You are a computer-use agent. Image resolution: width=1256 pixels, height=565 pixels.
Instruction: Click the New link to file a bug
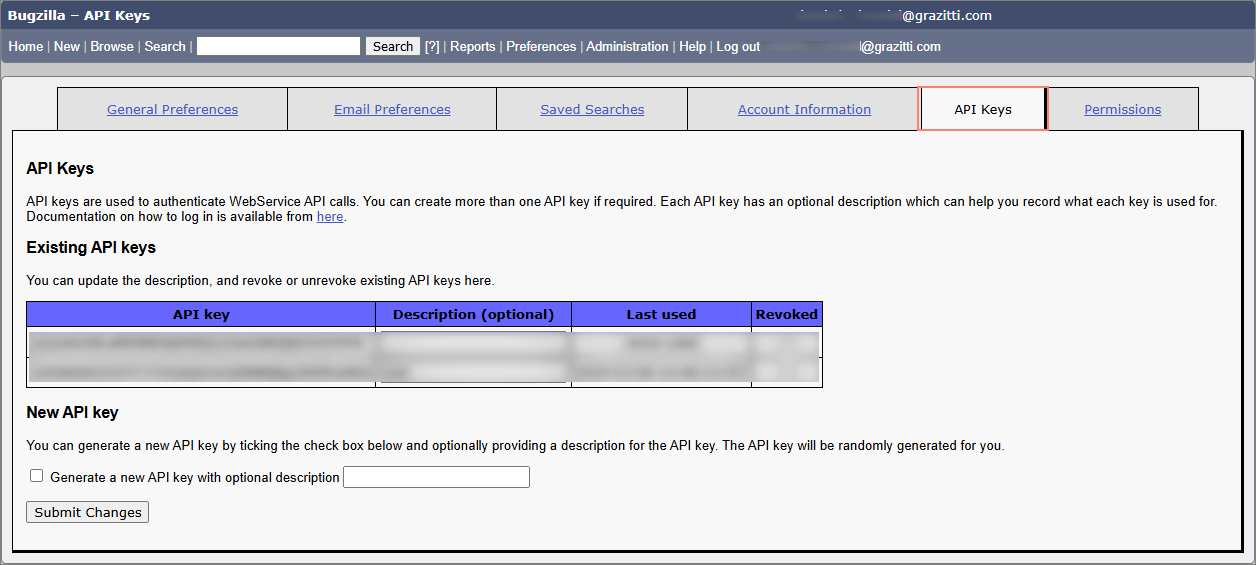(67, 47)
